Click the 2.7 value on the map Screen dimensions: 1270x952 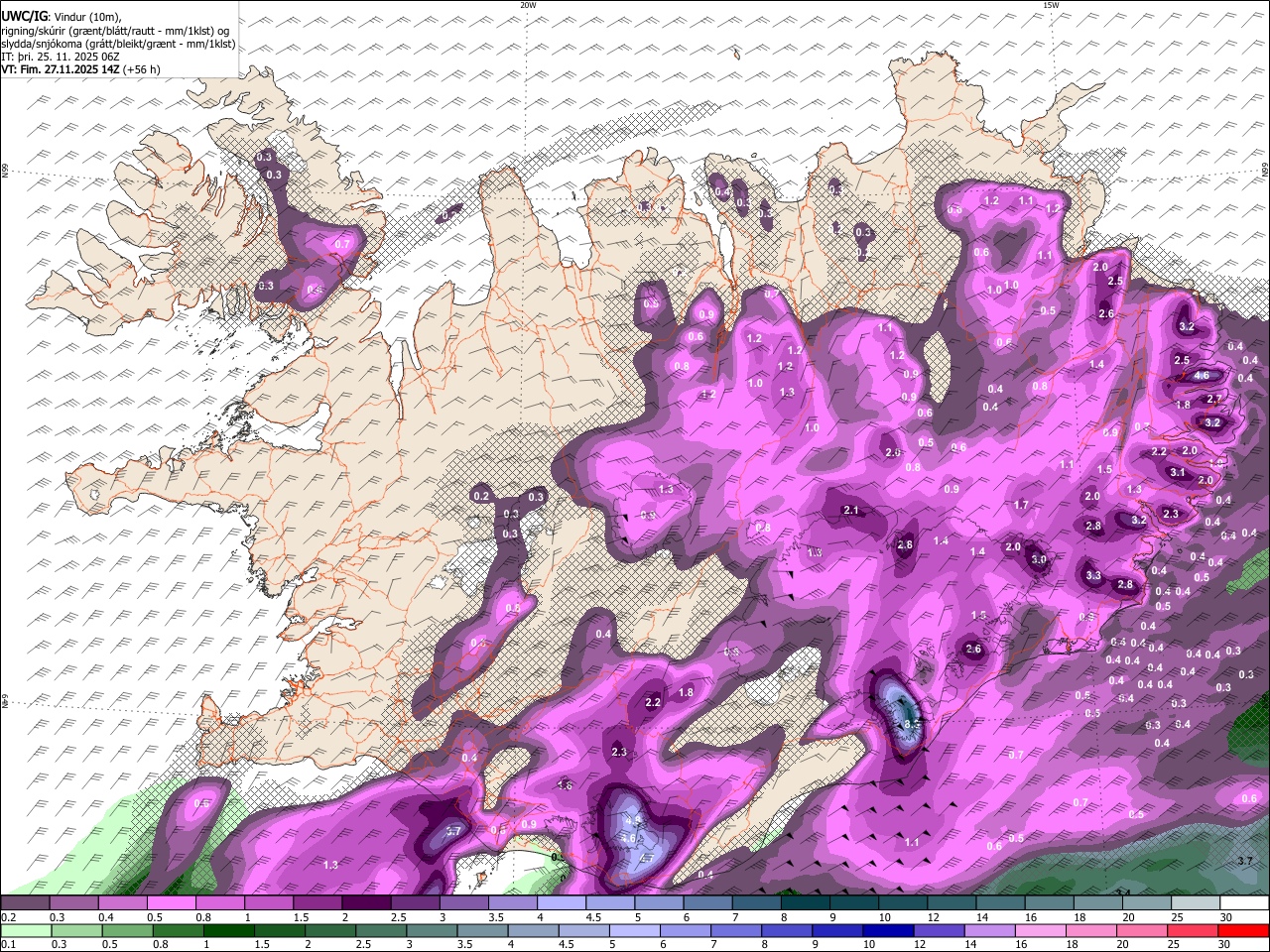(1213, 399)
